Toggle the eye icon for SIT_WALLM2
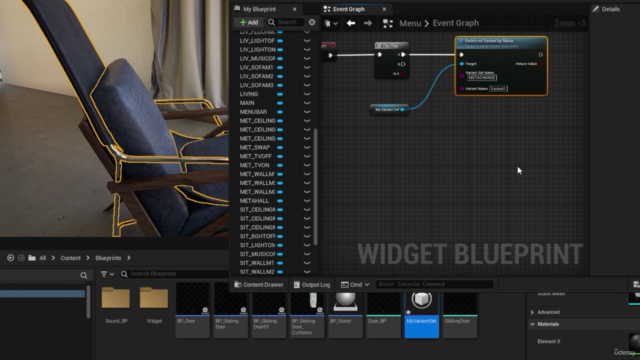The width and height of the screenshot is (640, 360). pos(307,271)
